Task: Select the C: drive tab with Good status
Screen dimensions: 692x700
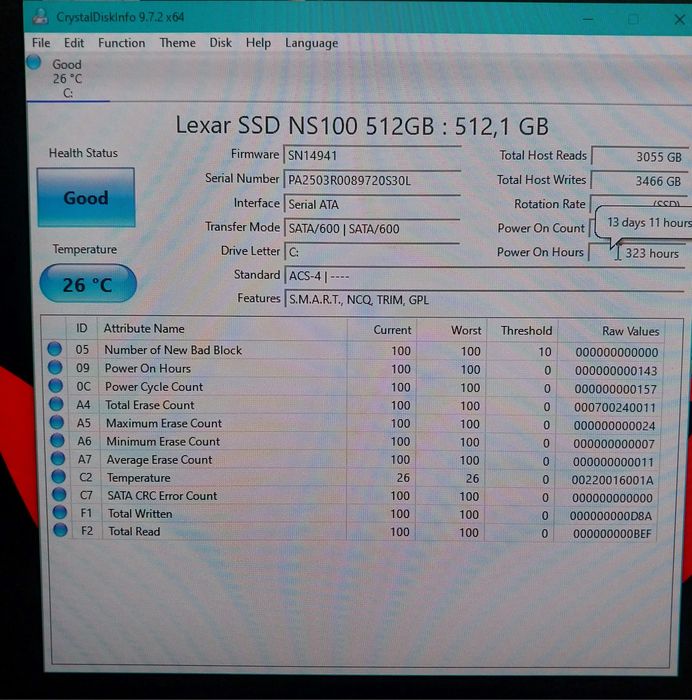Action: [67, 78]
